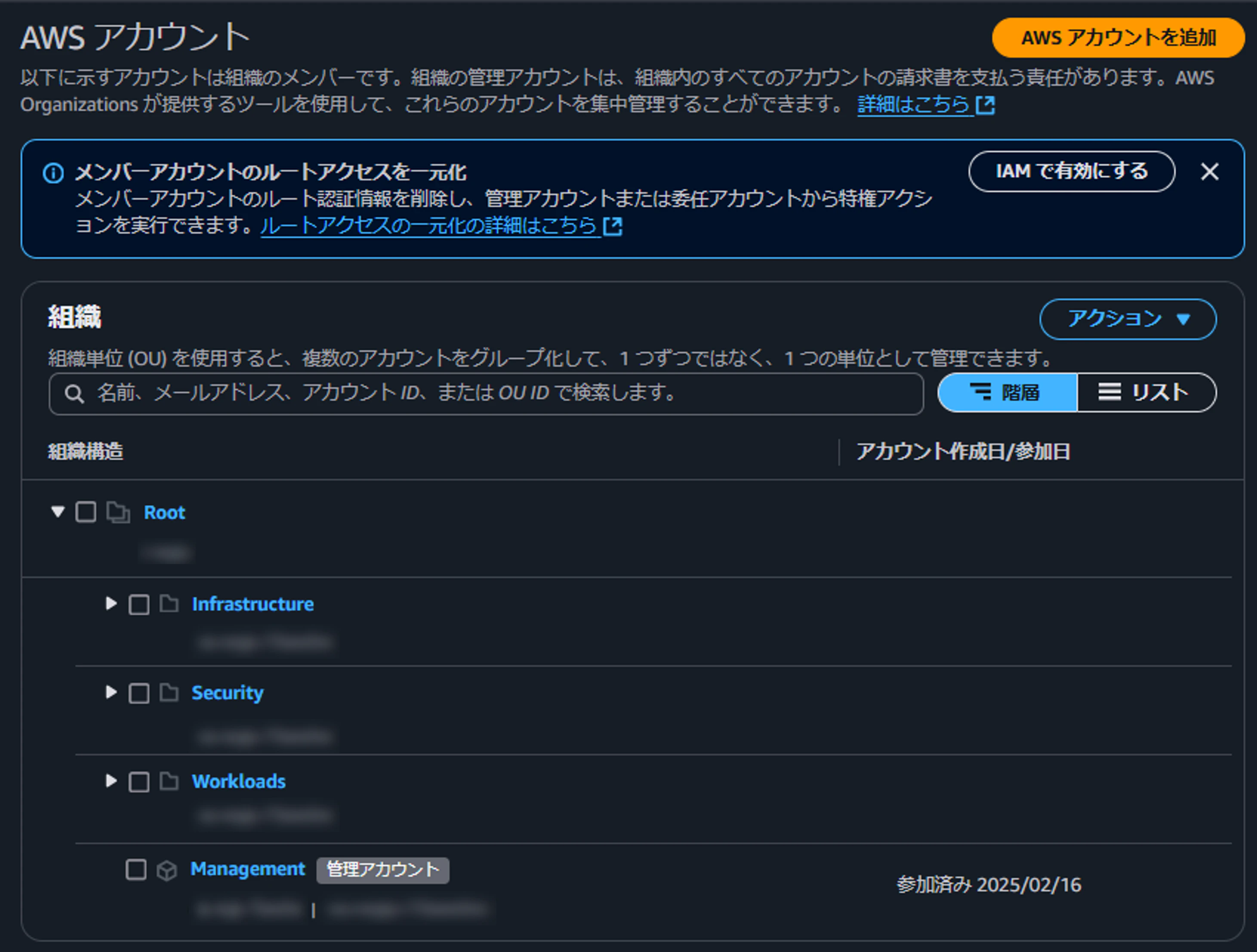The image size is (1257, 952).
Task: Click the 組織 section heading
Action: coord(74,317)
